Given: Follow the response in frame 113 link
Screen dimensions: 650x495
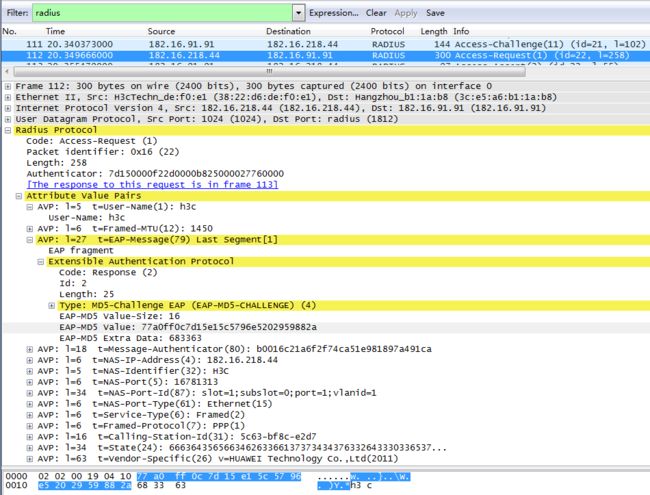Looking at the screenshot, I should pyautogui.click(x=152, y=184).
